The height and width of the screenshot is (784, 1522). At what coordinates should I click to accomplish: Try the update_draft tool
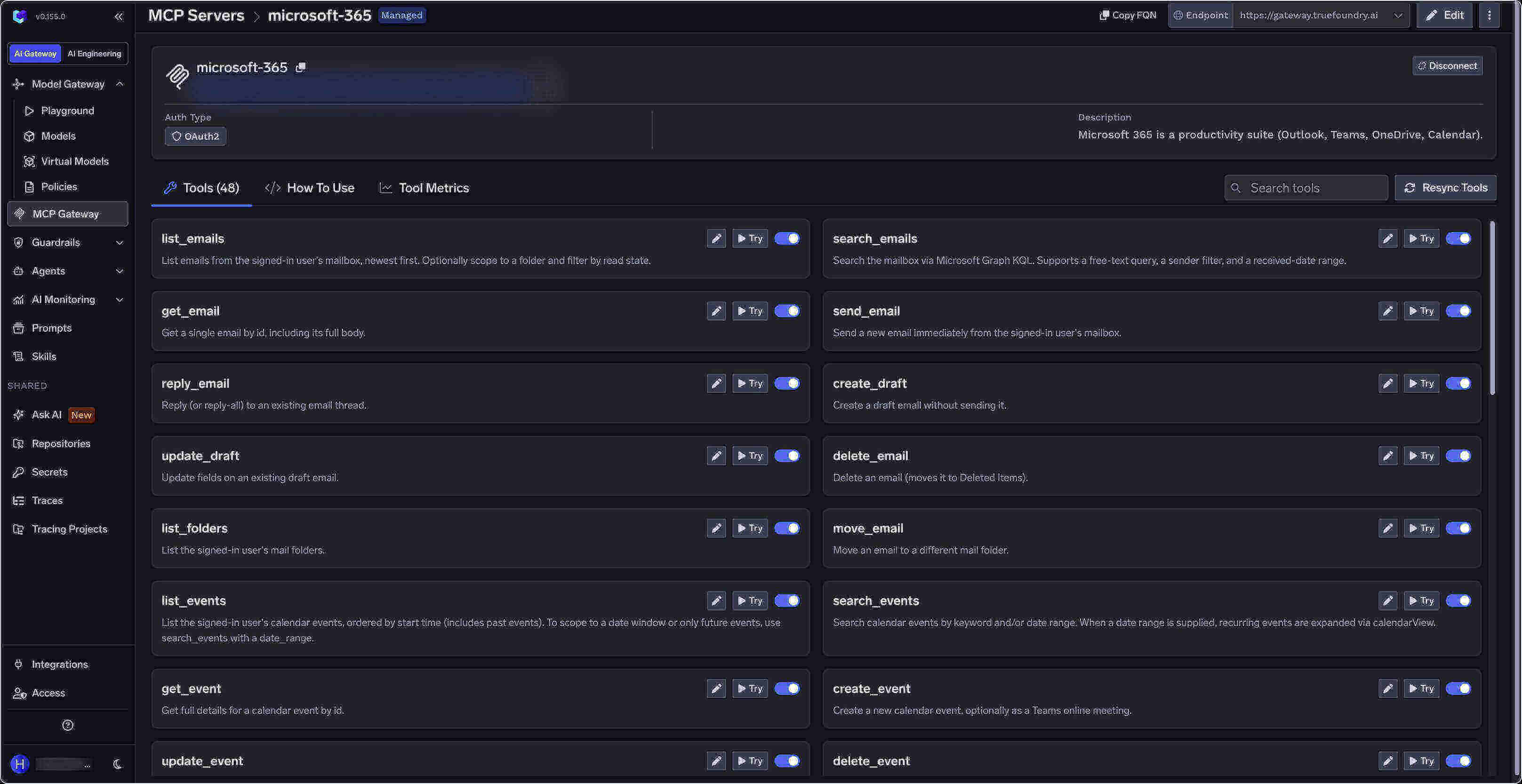[x=750, y=456]
